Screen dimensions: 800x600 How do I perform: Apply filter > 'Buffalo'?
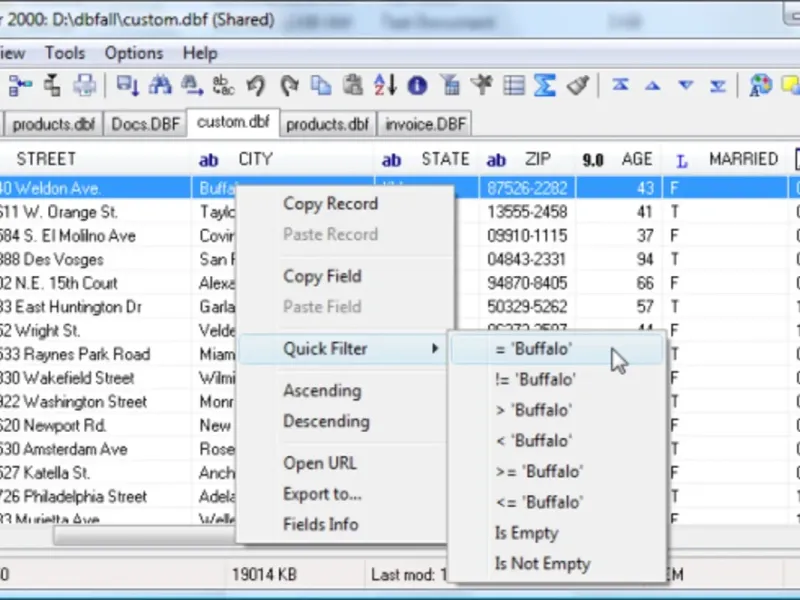click(x=557, y=410)
